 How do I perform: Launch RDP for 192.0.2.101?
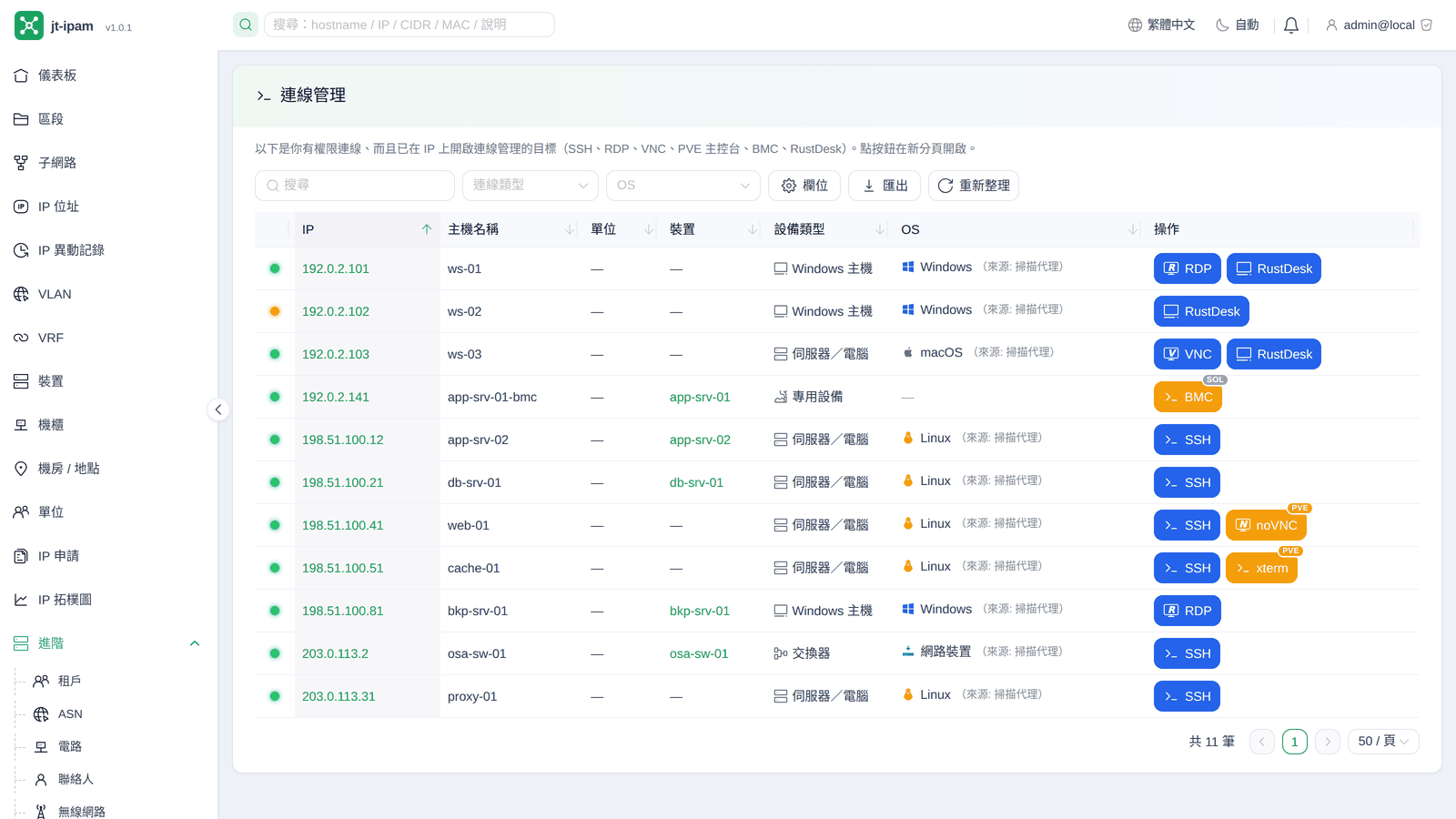pyautogui.click(x=1188, y=268)
